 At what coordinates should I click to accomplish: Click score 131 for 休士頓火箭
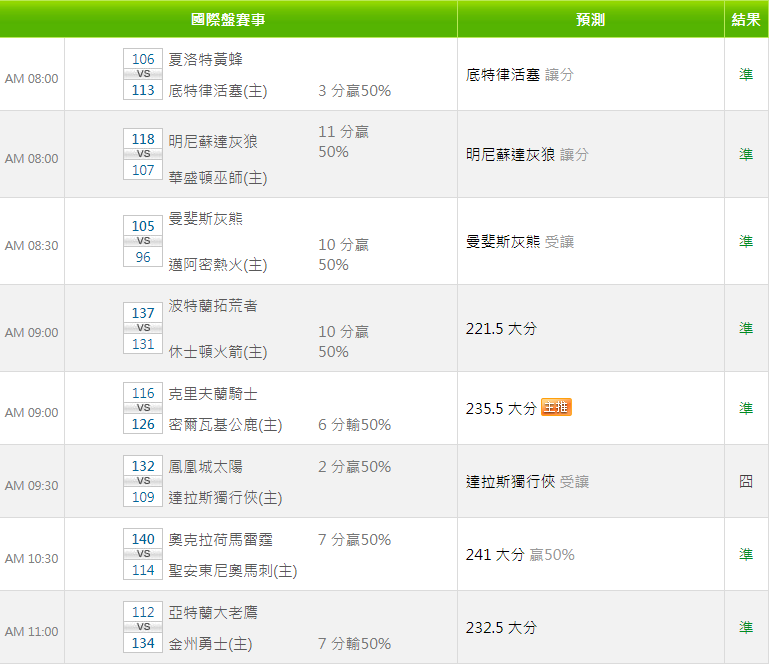(143, 344)
